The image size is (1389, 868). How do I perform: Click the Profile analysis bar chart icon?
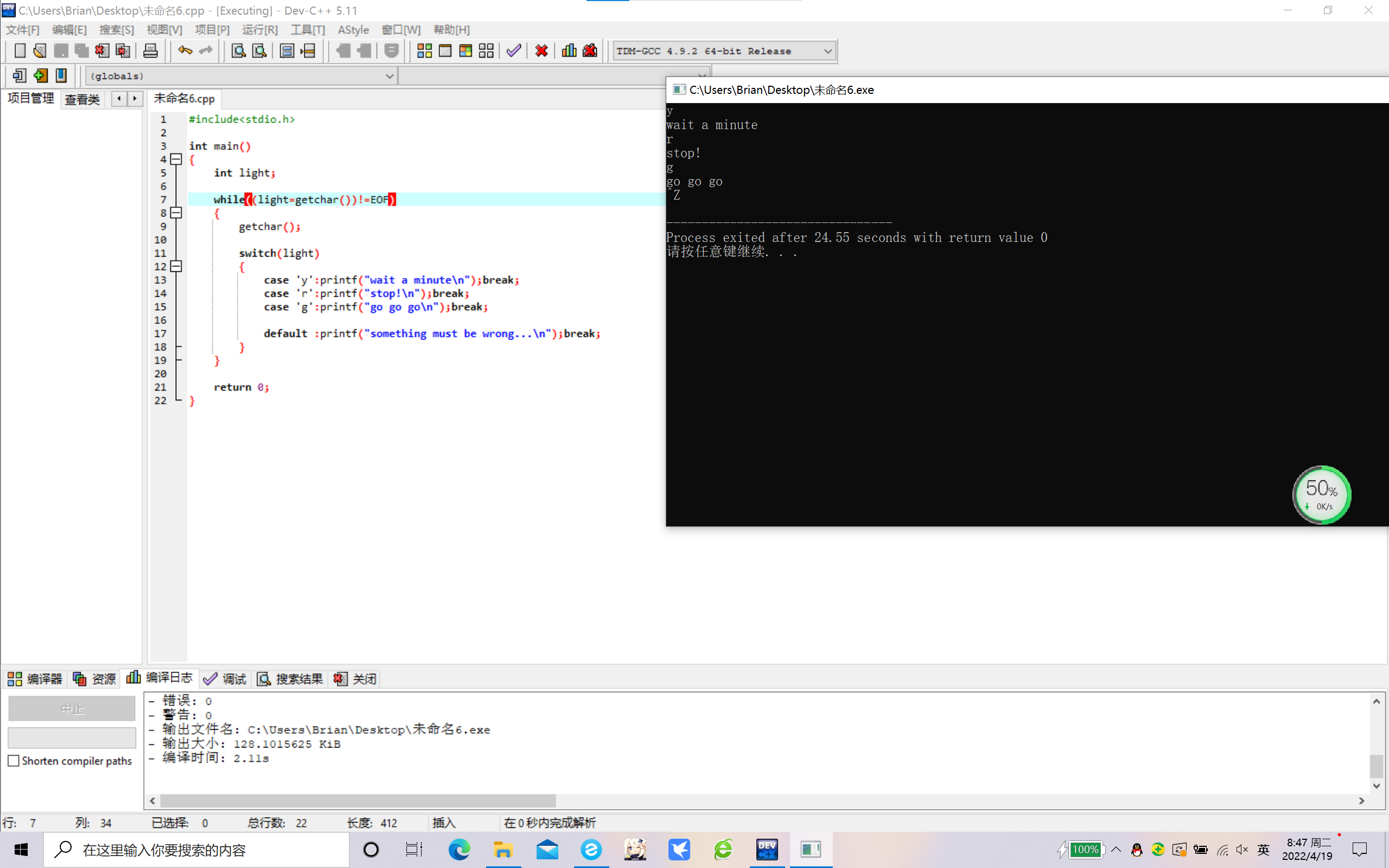tap(569, 51)
